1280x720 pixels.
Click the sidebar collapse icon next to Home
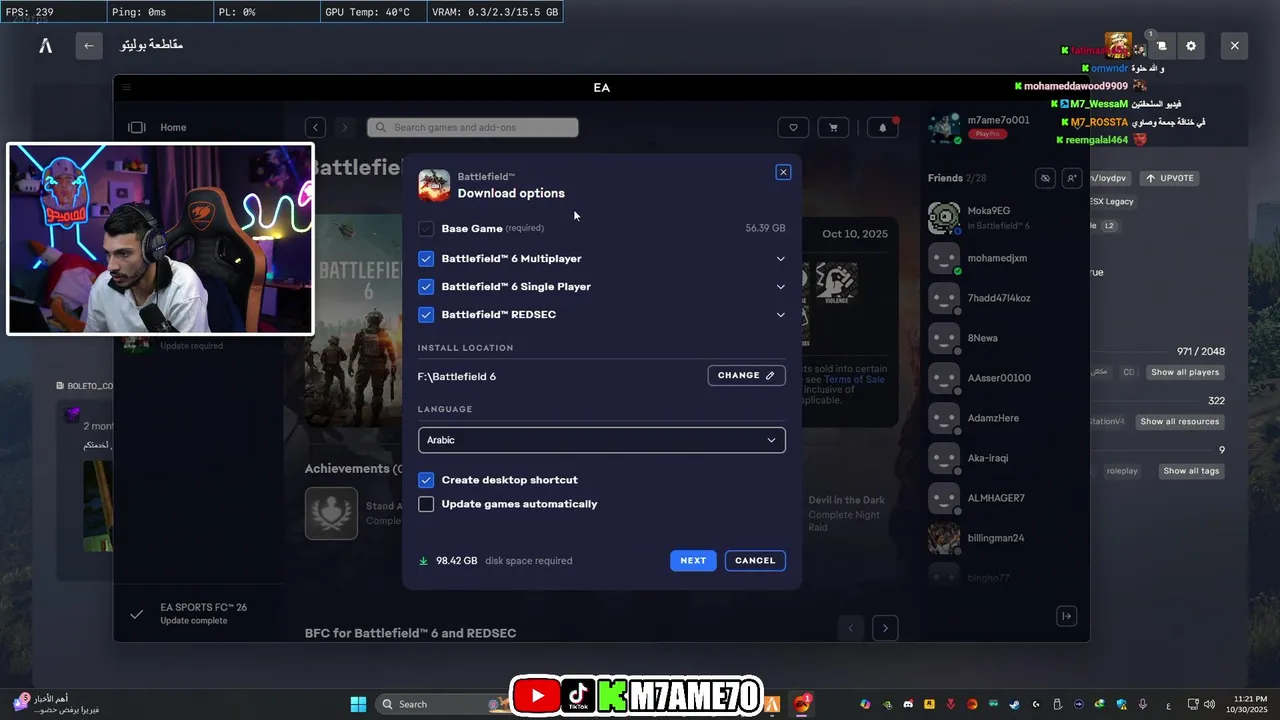tap(137, 127)
